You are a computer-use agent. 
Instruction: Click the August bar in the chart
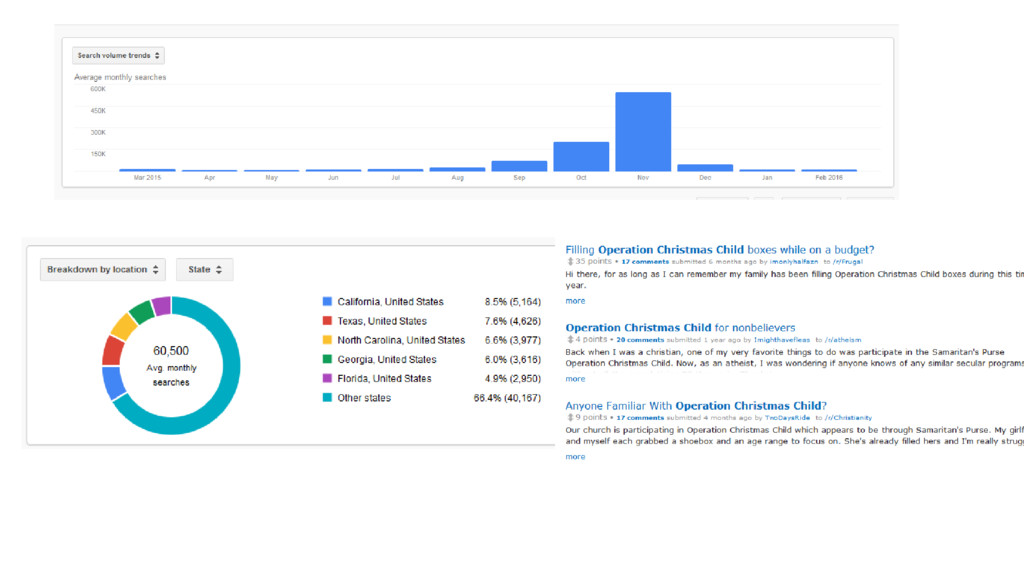(457, 169)
